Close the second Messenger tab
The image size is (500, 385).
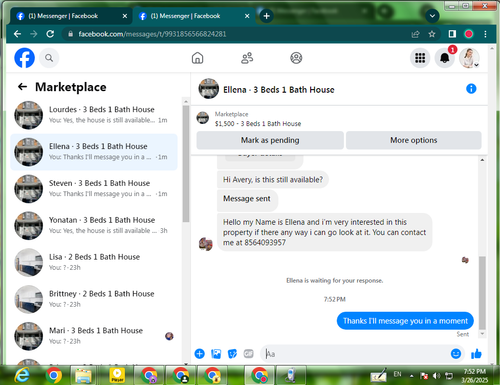tap(247, 16)
